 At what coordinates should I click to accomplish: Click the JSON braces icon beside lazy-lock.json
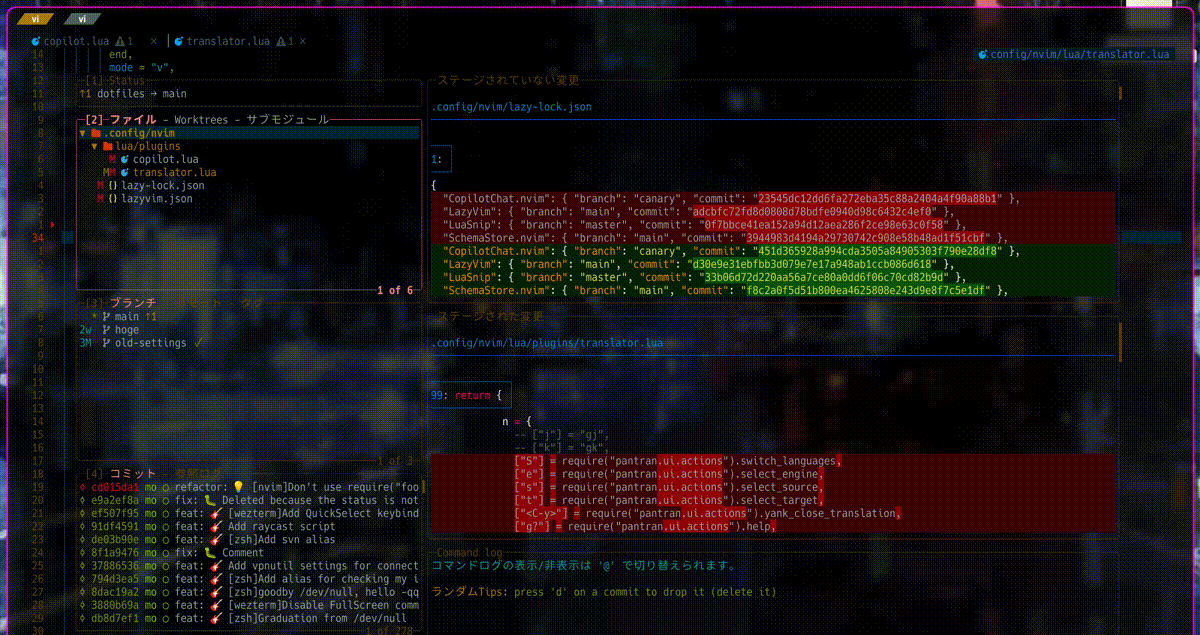tap(113, 186)
